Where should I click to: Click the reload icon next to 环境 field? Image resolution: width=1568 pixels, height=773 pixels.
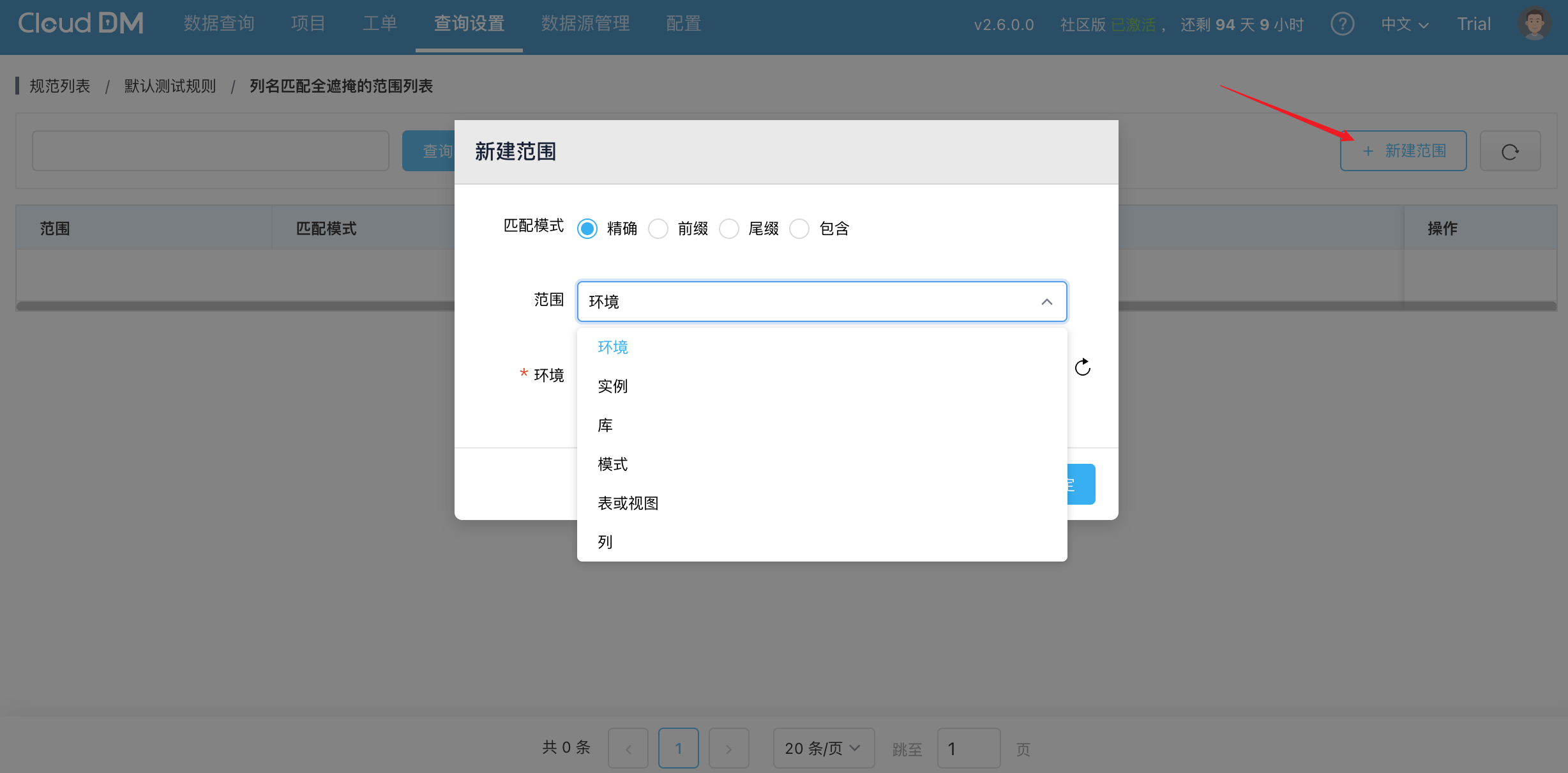coord(1083,367)
